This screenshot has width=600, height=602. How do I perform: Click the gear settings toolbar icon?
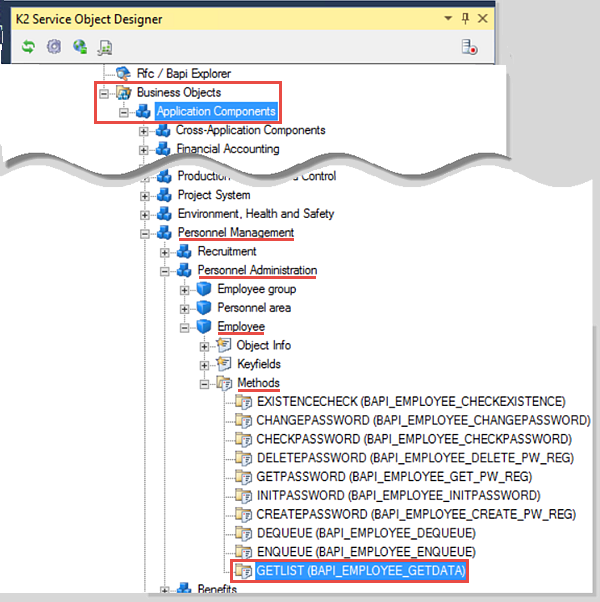(54, 46)
